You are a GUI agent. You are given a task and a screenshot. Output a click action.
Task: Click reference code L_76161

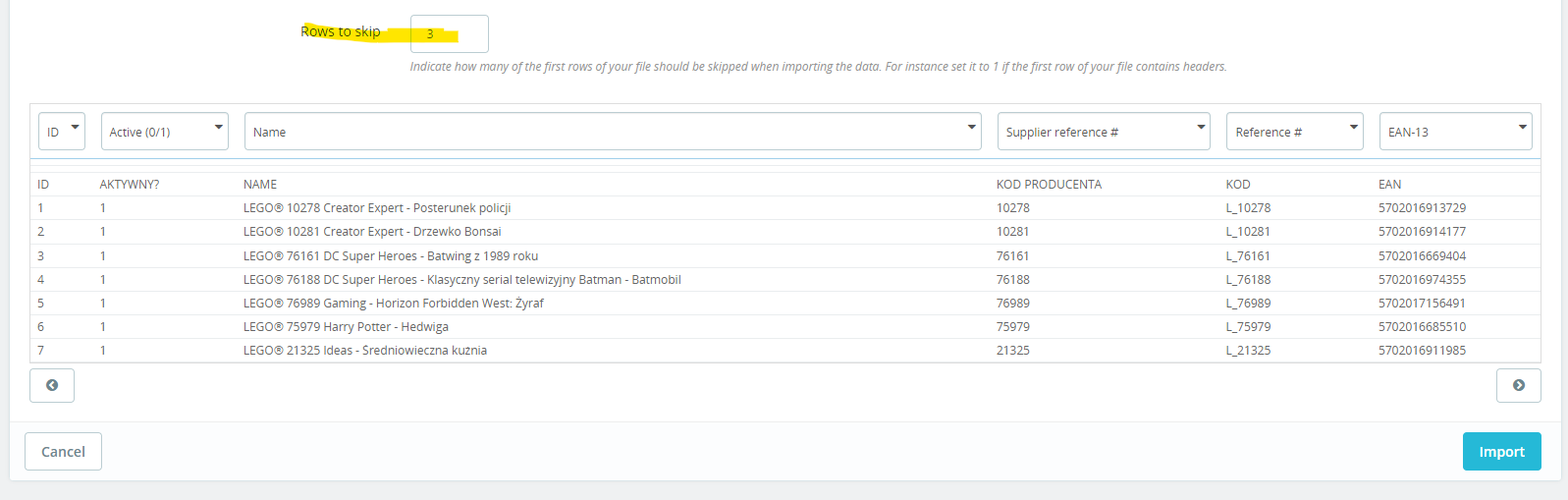click(1248, 256)
